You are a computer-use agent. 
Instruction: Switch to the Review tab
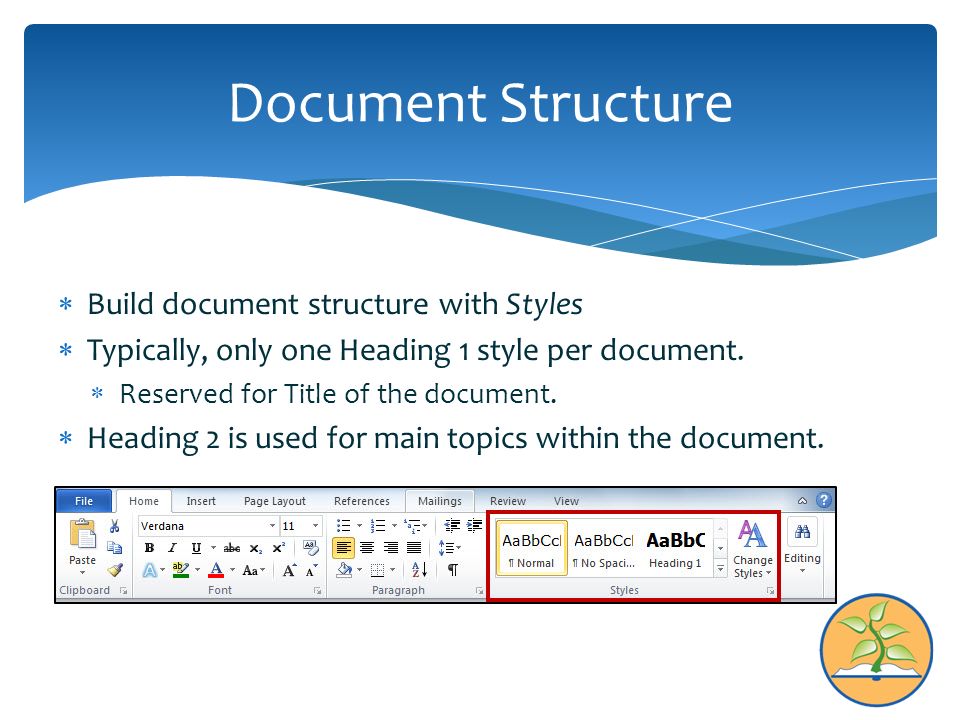[508, 501]
